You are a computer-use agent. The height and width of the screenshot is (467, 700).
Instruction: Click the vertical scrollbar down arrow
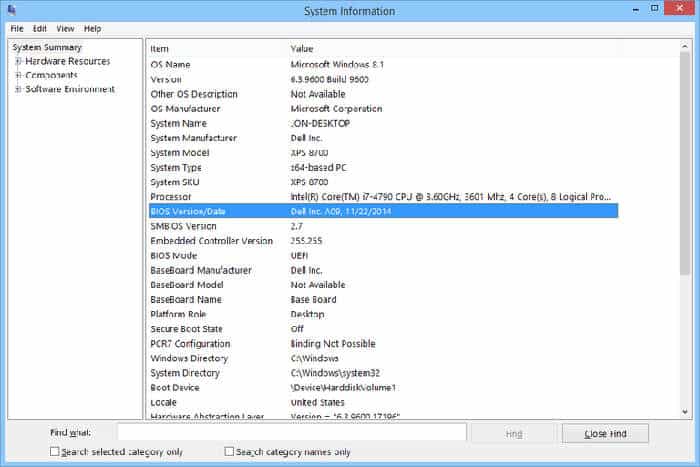click(x=685, y=412)
